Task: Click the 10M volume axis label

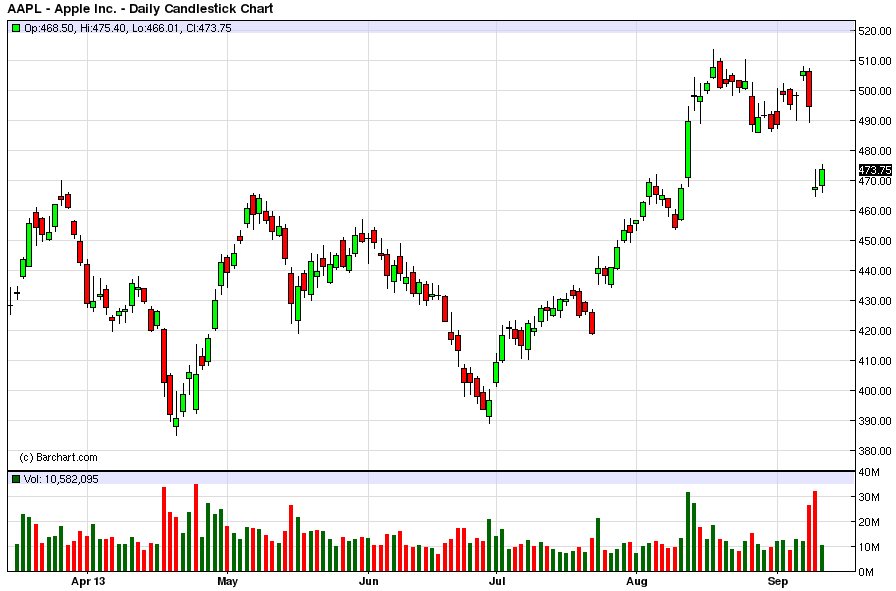Action: (x=869, y=547)
